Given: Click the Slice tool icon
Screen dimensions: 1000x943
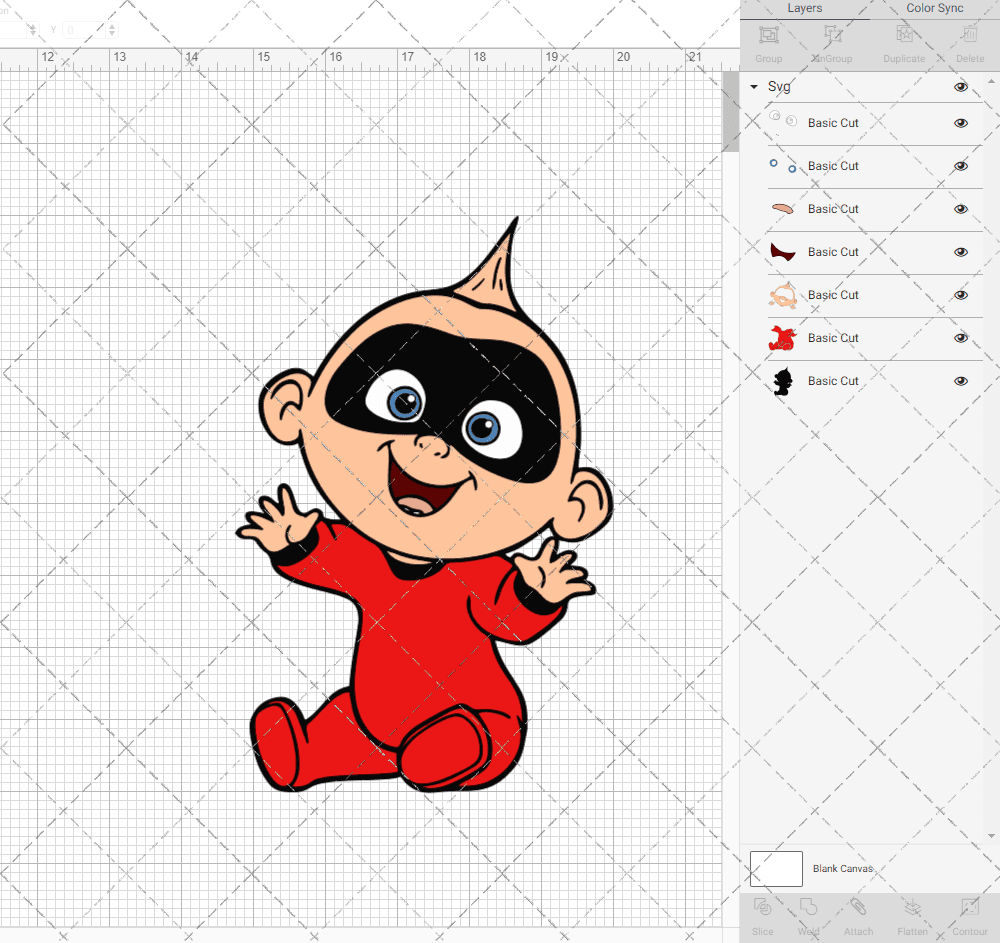Looking at the screenshot, I should tap(762, 907).
